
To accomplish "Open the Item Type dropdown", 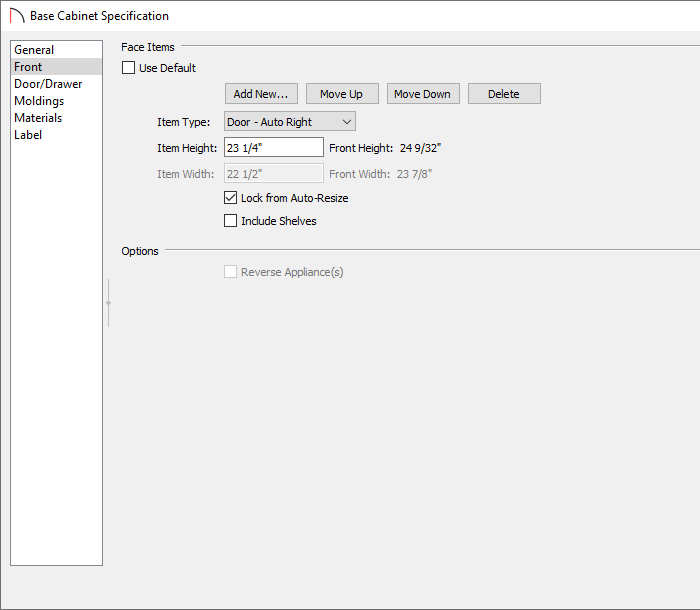I will pos(290,121).
